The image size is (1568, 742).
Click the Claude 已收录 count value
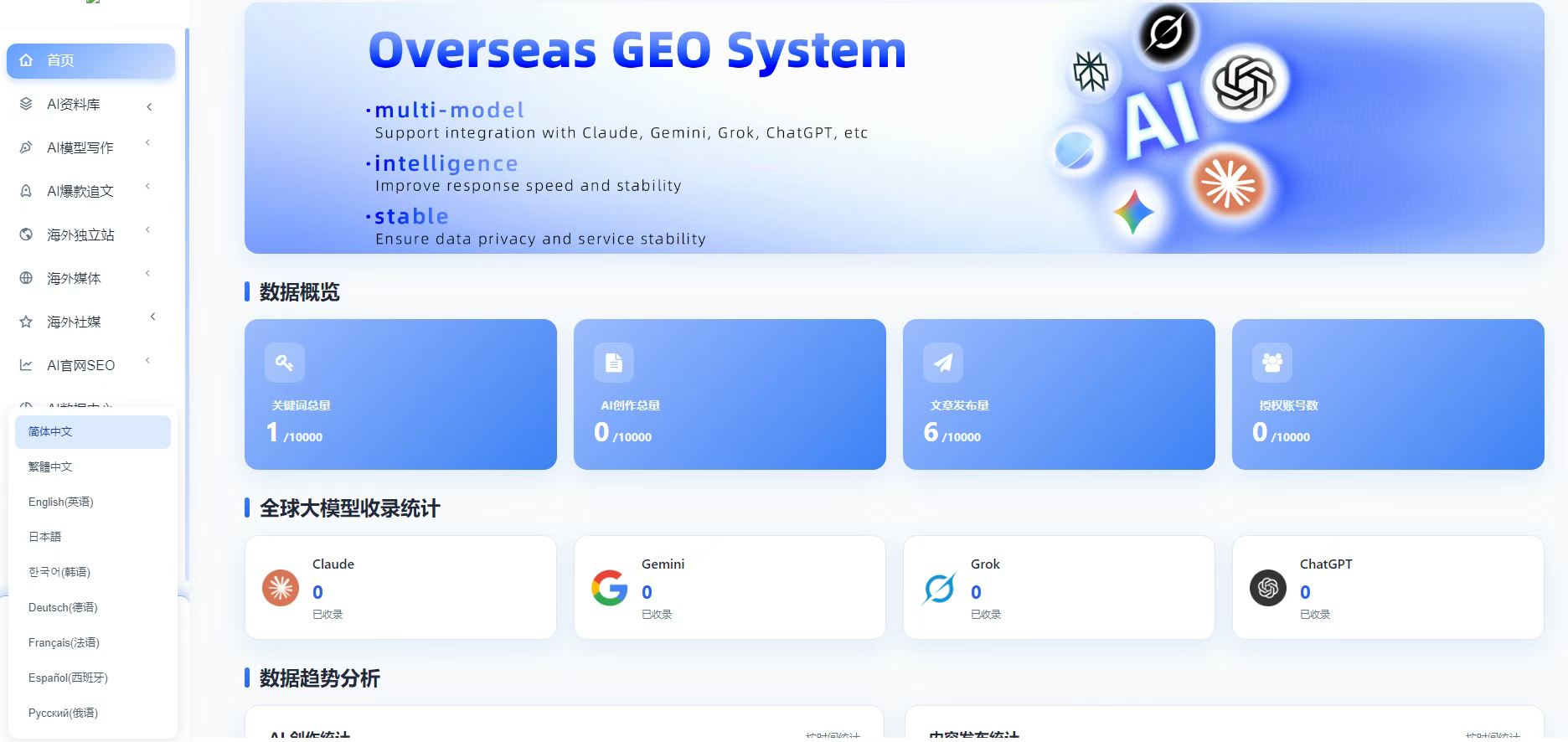317,592
